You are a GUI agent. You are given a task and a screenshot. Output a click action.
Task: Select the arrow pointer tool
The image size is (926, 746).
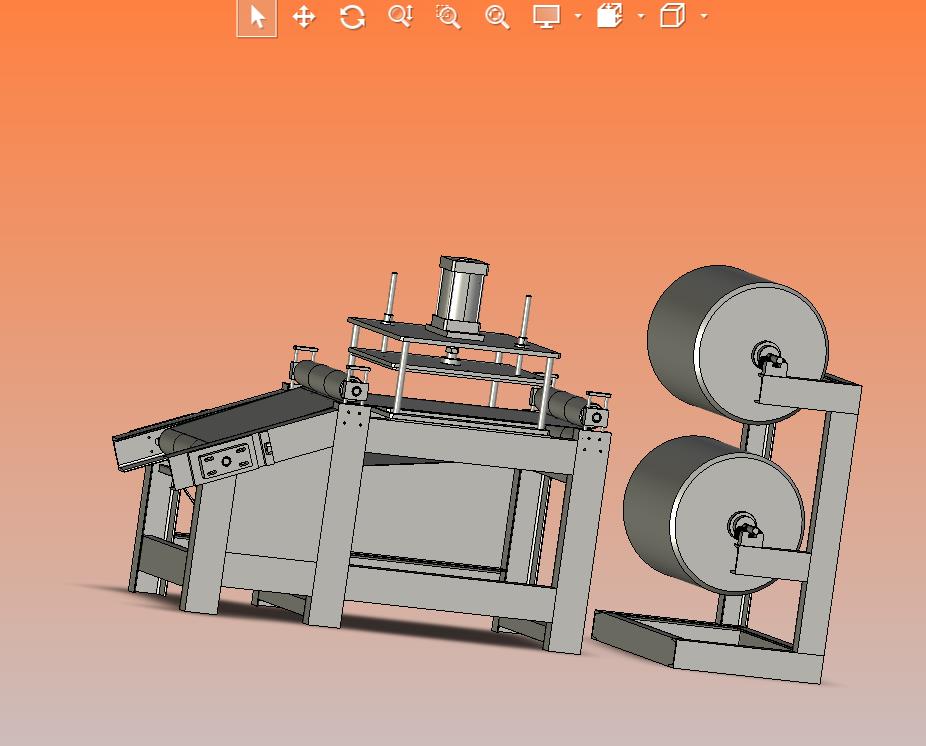257,17
